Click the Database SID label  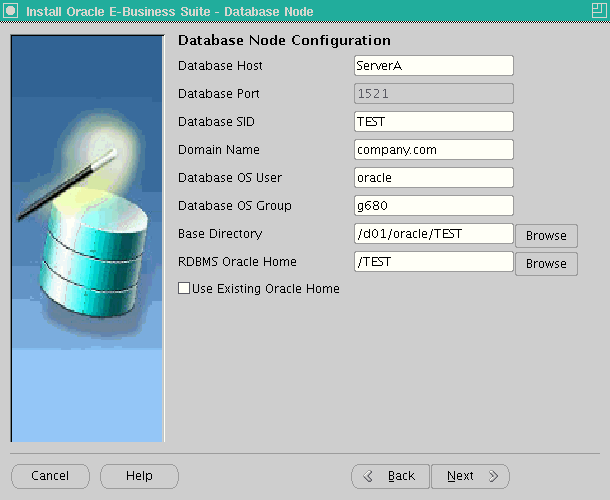(x=216, y=122)
